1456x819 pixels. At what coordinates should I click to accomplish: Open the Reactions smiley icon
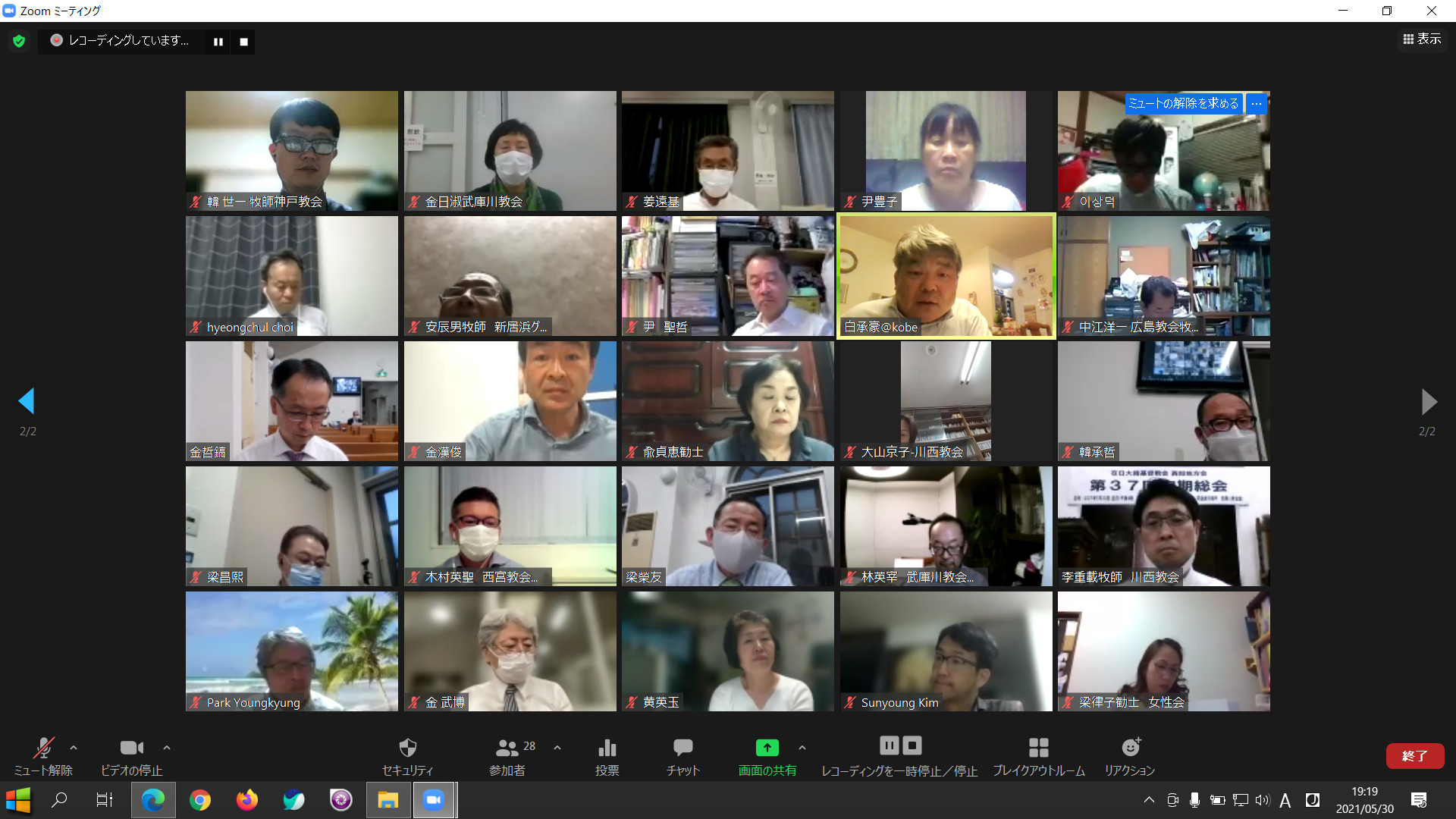1130,748
